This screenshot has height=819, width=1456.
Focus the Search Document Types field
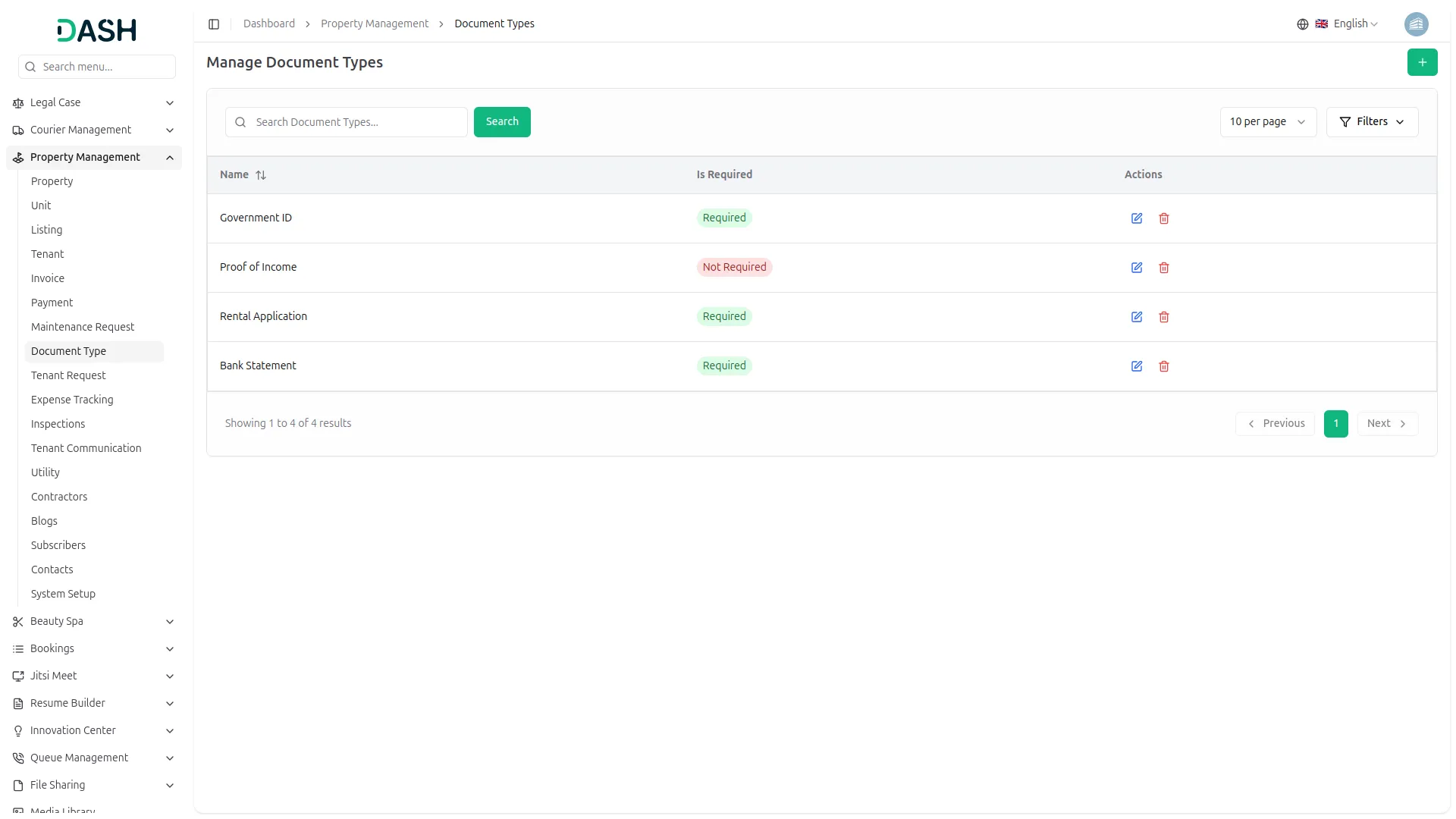click(356, 122)
